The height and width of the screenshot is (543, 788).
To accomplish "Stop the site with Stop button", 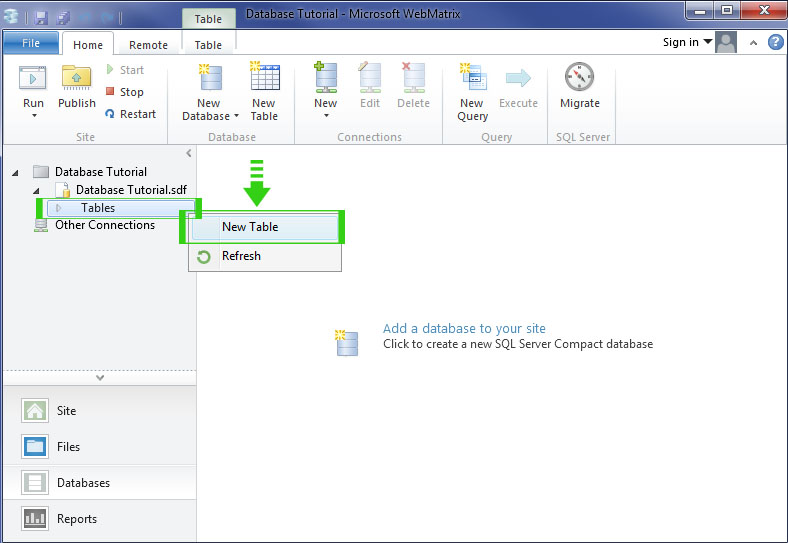I will (x=125, y=92).
